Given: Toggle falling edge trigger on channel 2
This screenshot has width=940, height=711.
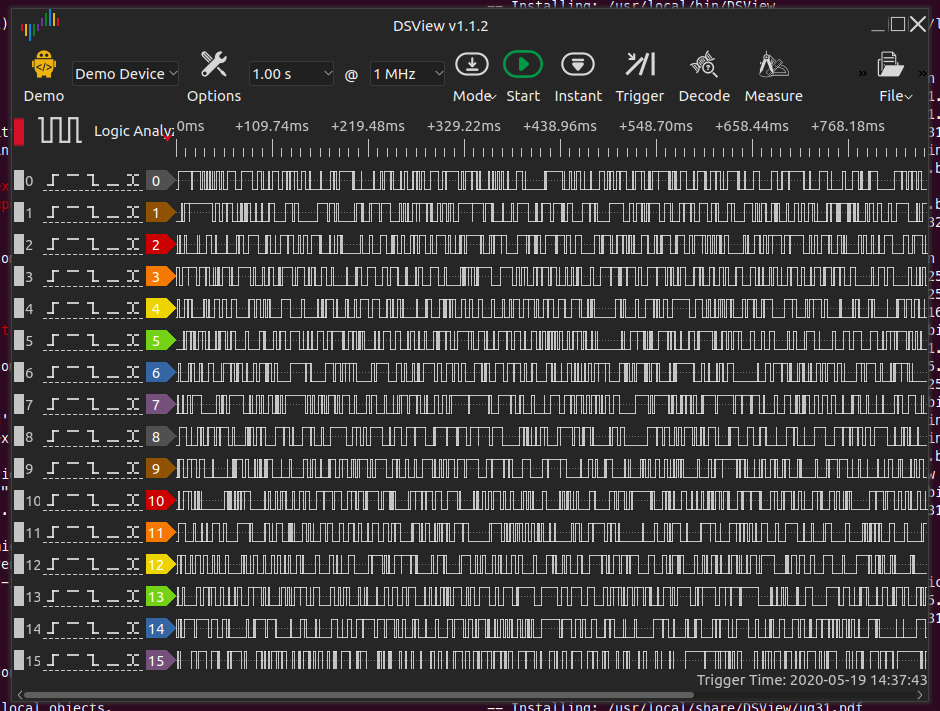Looking at the screenshot, I should coord(93,245).
